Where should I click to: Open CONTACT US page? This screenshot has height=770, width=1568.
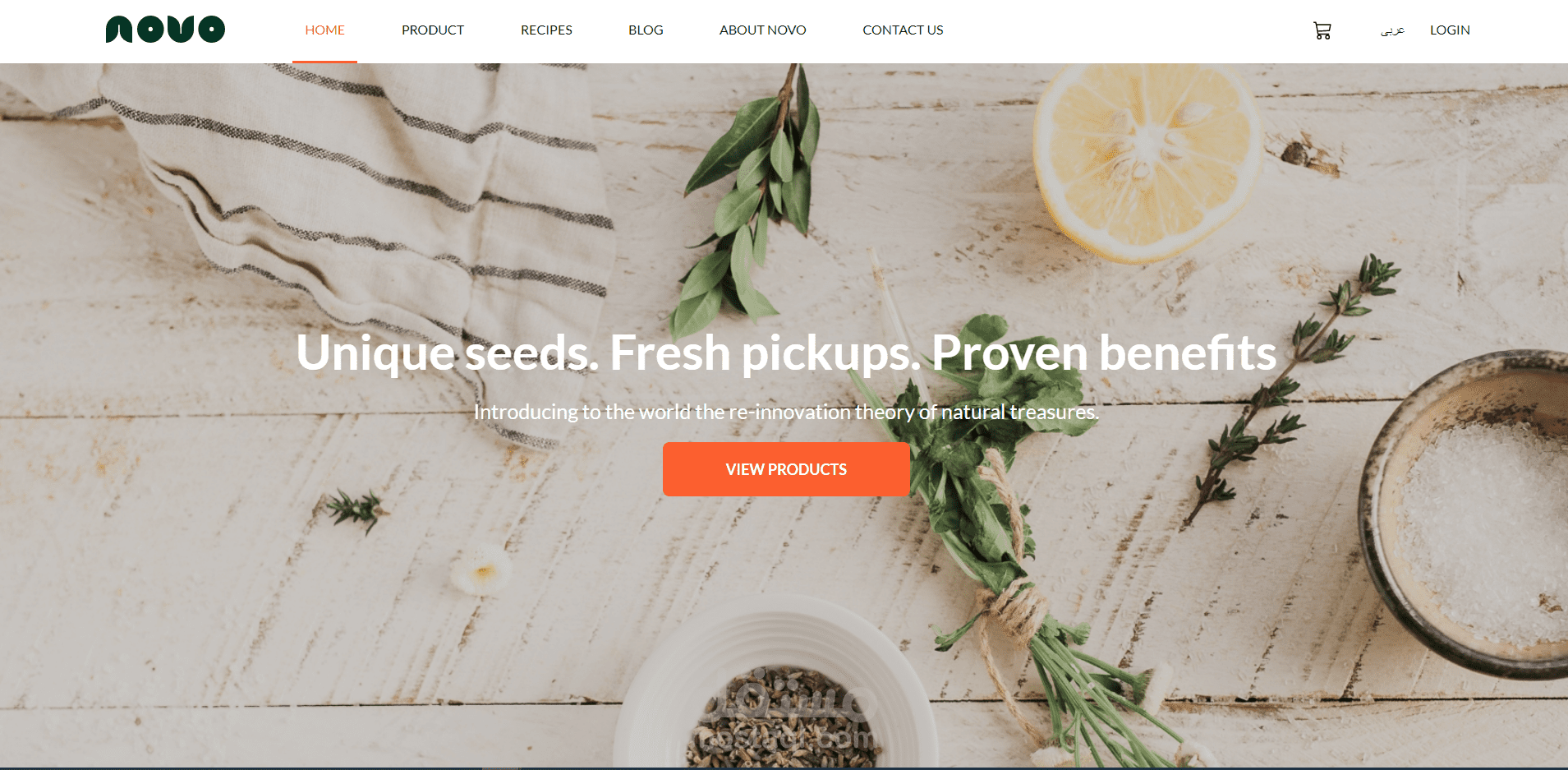coord(903,30)
